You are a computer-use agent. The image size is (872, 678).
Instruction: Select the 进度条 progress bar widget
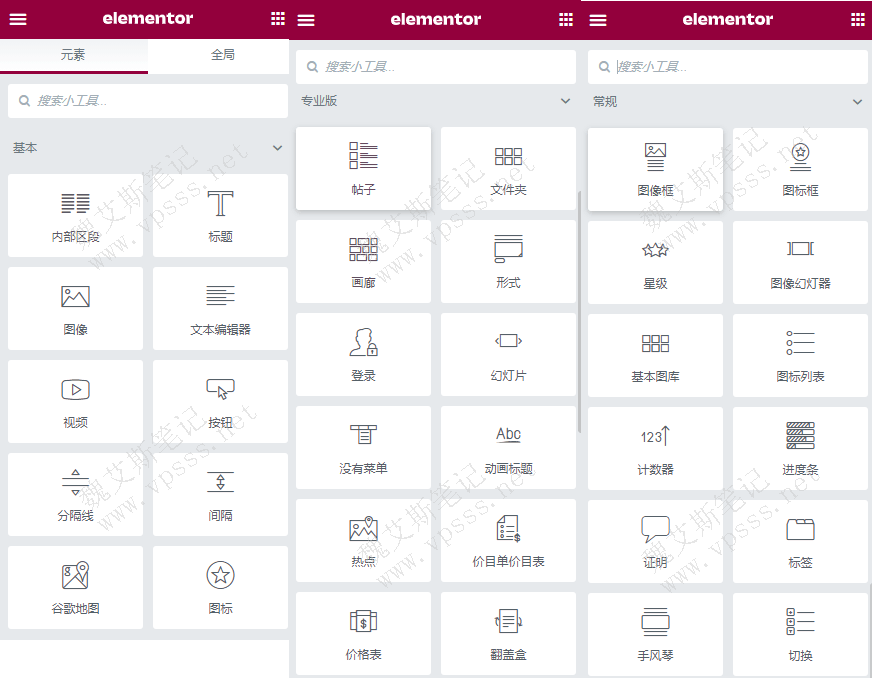pos(800,448)
